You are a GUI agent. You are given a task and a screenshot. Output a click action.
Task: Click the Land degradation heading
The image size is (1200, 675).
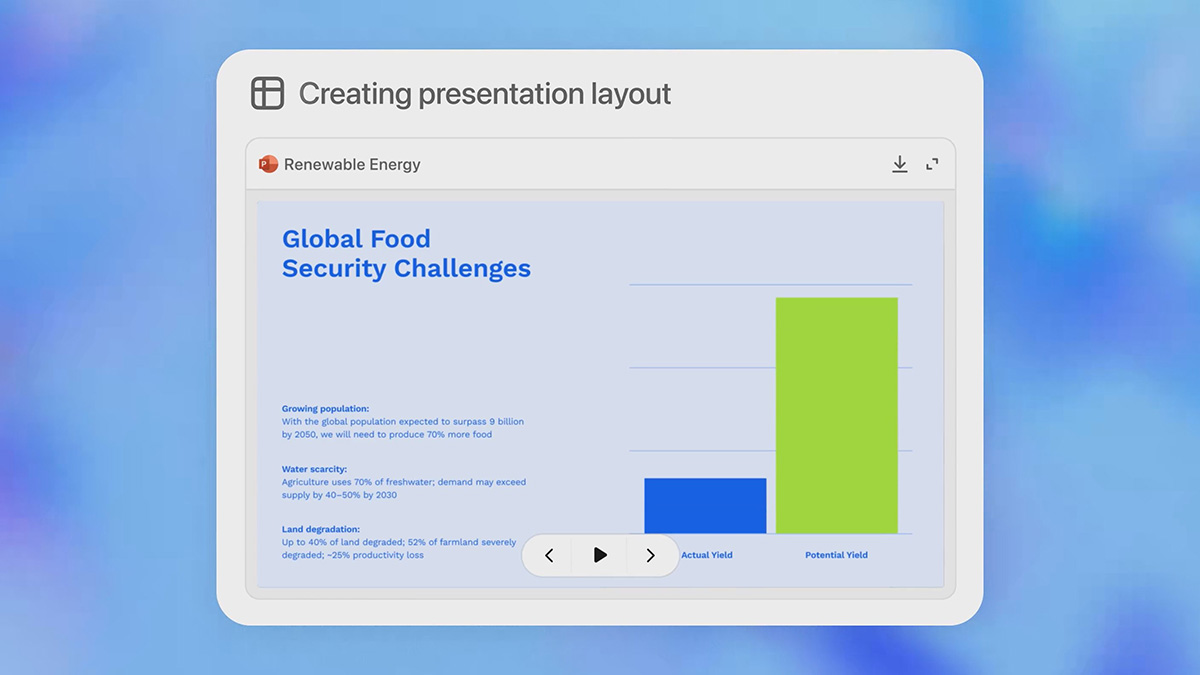(320, 529)
